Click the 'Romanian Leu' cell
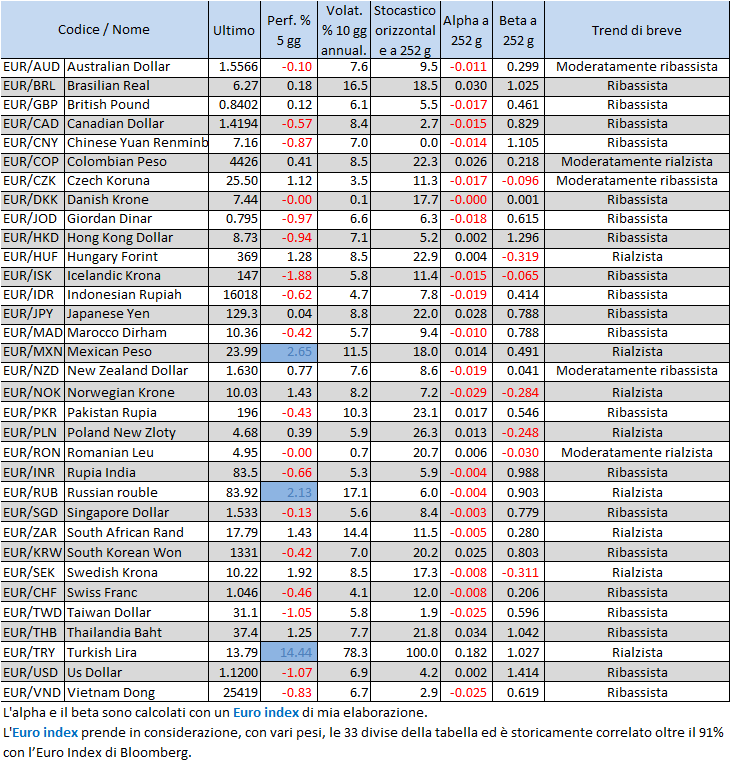Image resolution: width=730 pixels, height=762 pixels. [137, 452]
